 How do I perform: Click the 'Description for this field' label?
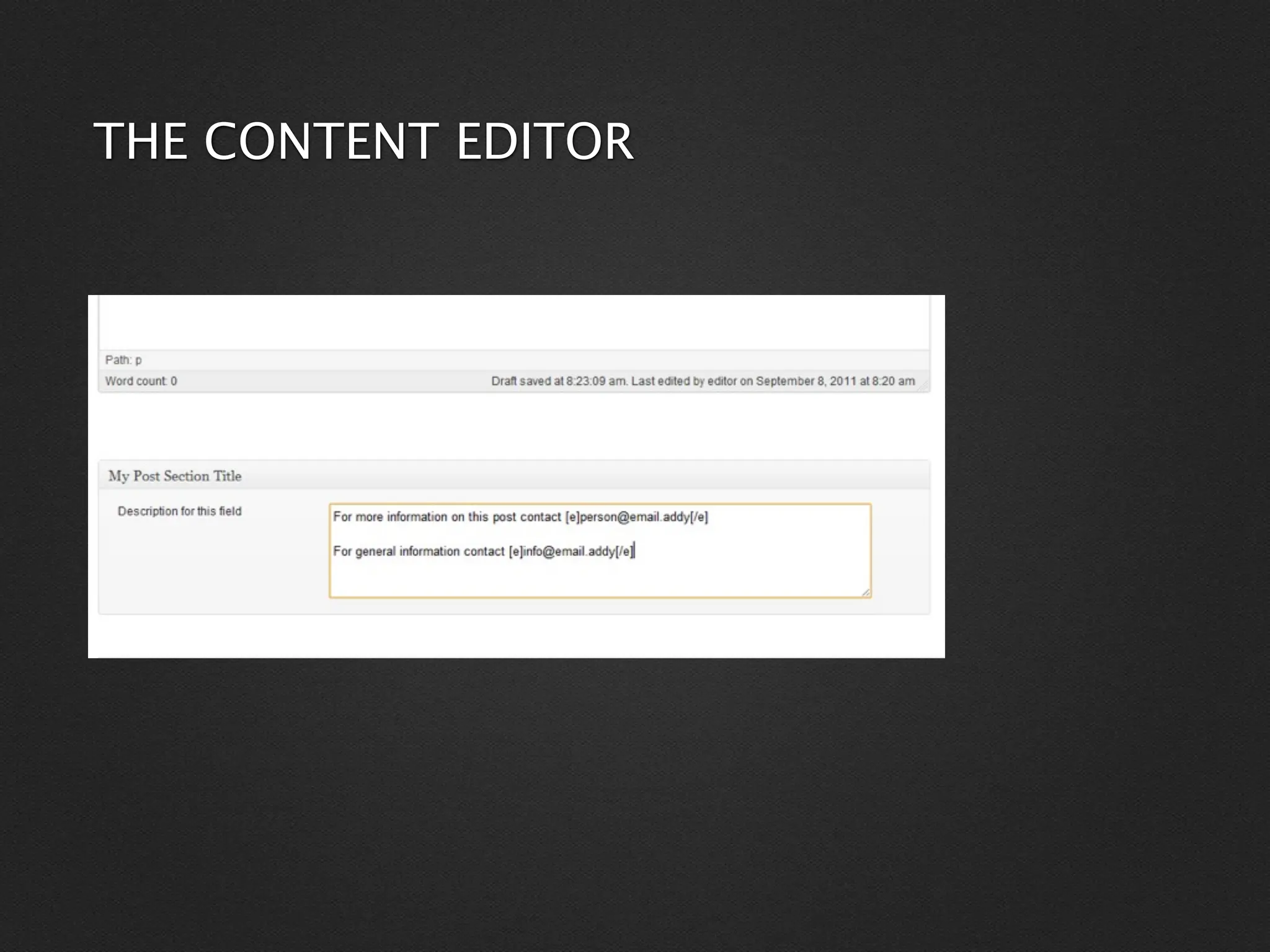(179, 511)
